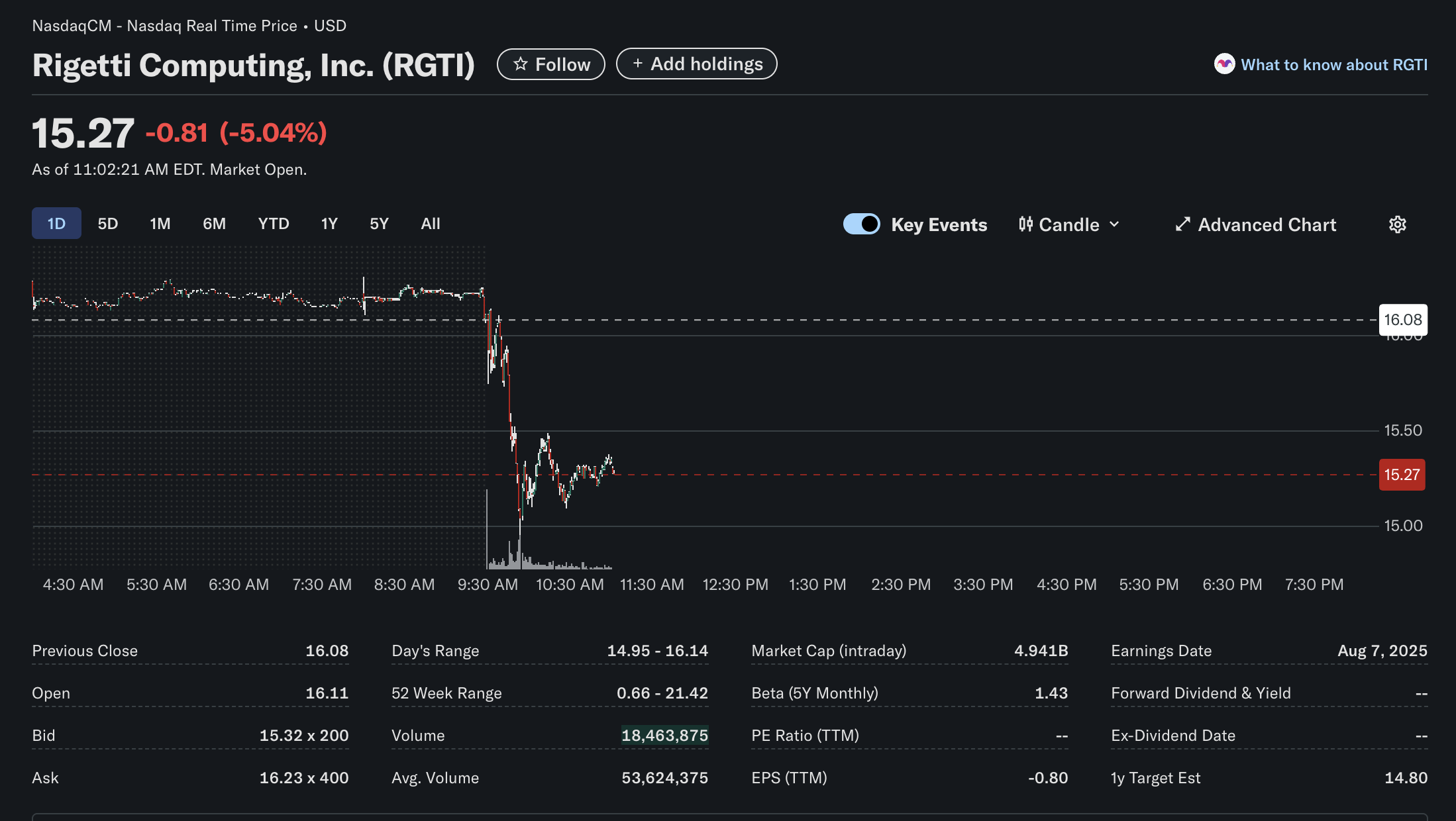Click the Ask value 16.23 x 400
The height and width of the screenshot is (821, 1456).
[304, 778]
